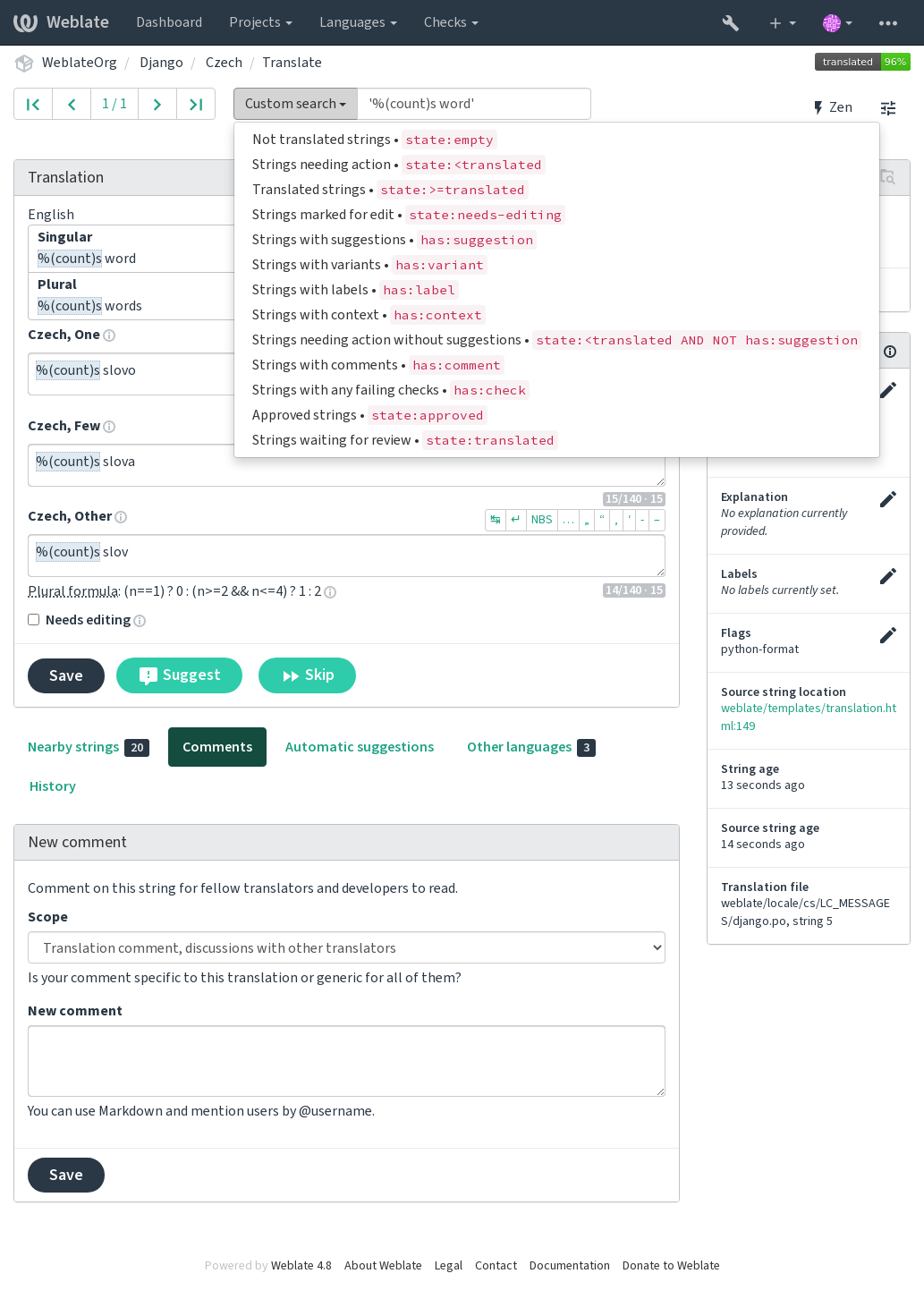Expand the Checks menu
The image size is (924, 1299).
coord(451,22)
